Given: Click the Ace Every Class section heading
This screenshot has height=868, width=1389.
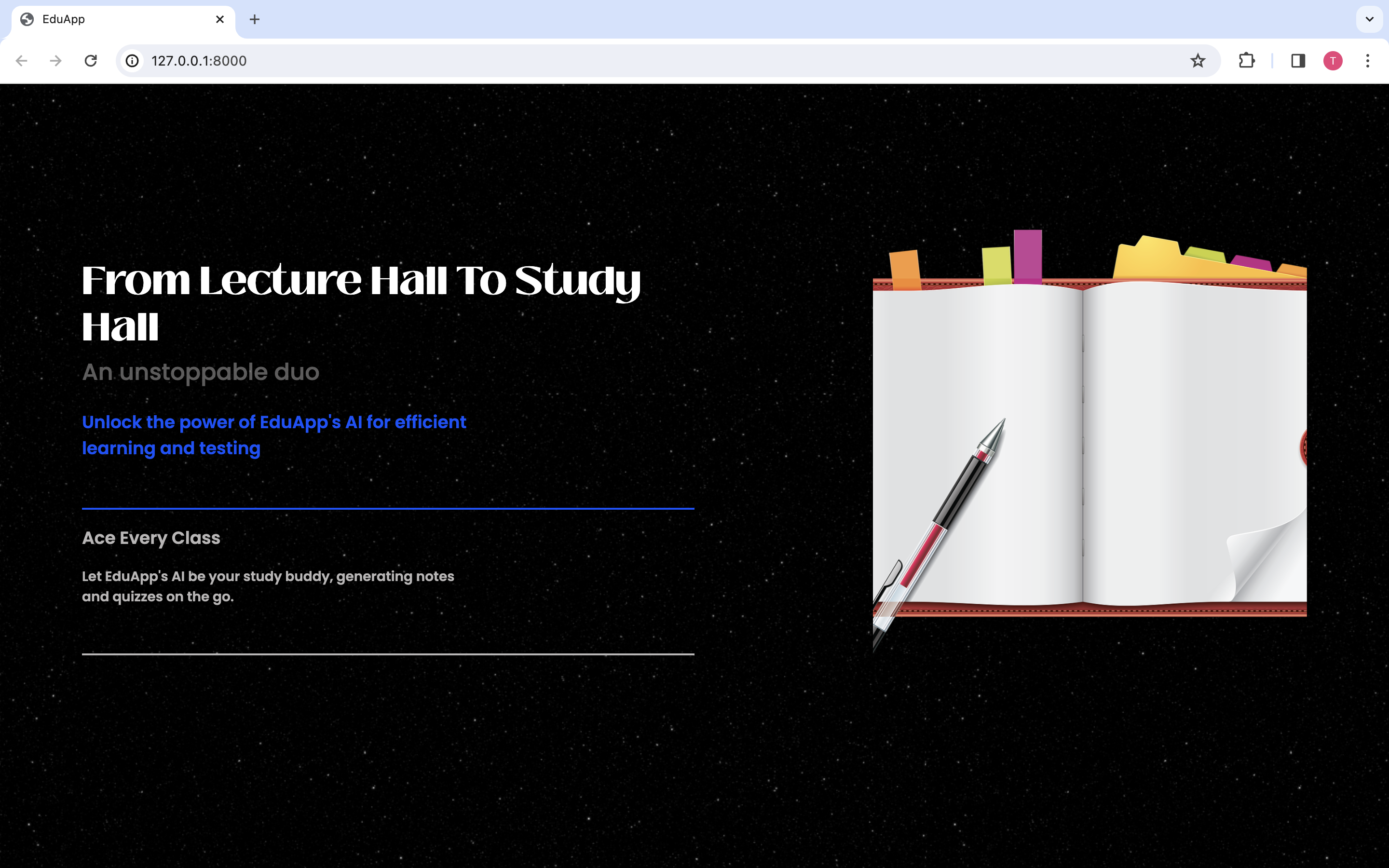Looking at the screenshot, I should tap(151, 538).
